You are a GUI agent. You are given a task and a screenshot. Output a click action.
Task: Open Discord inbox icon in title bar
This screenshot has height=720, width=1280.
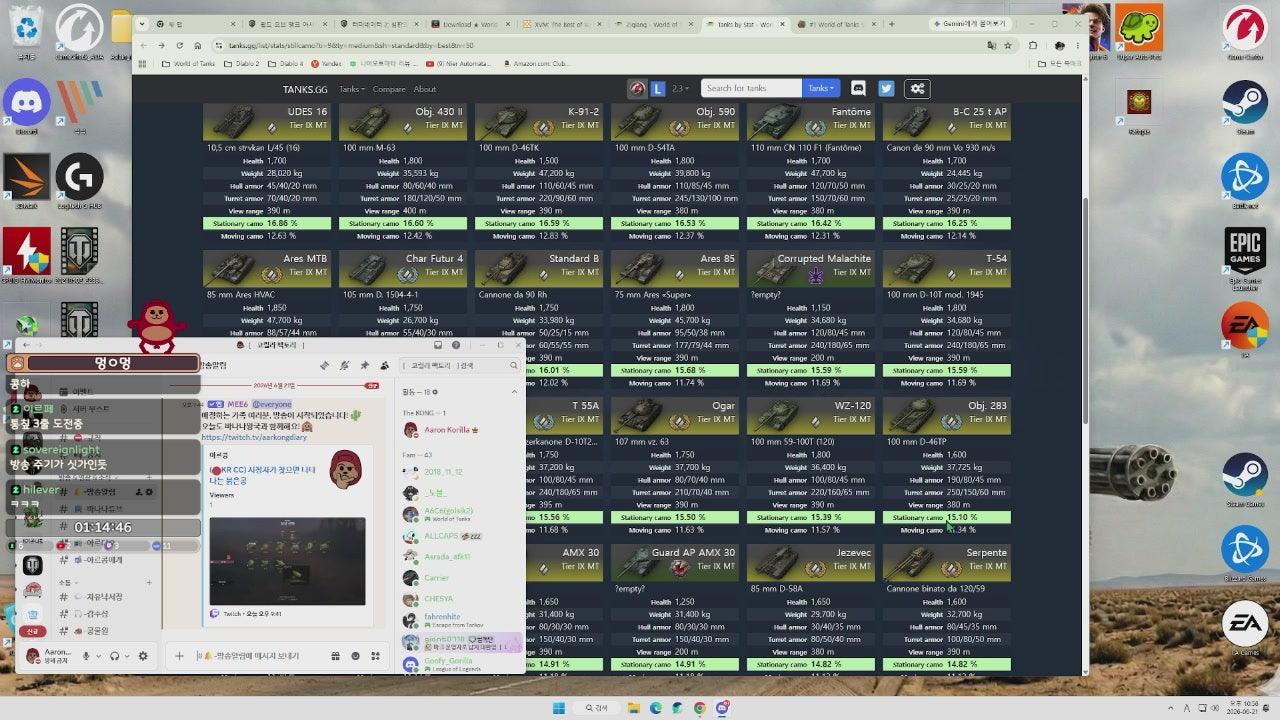click(x=438, y=345)
